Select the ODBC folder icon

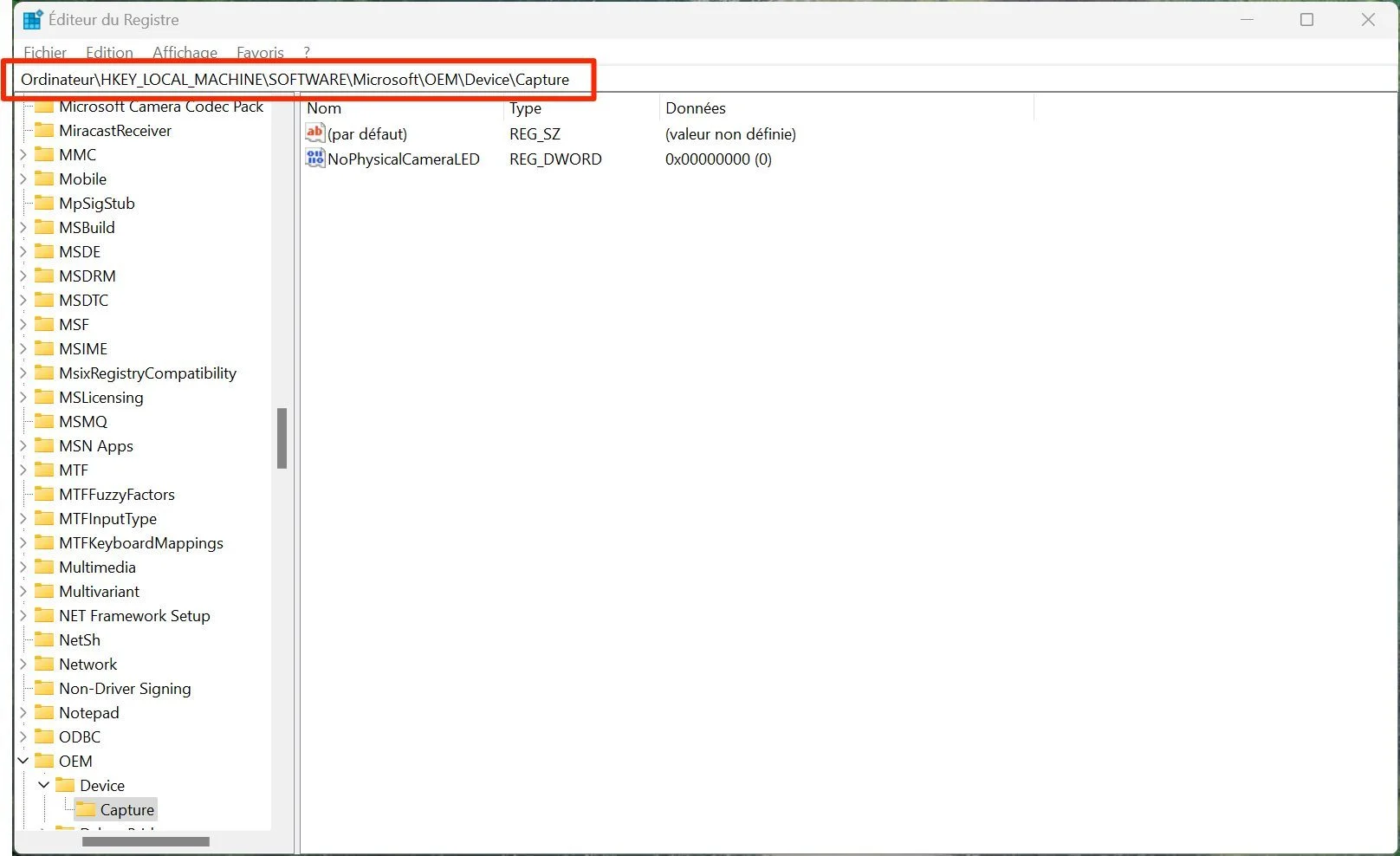coord(44,736)
